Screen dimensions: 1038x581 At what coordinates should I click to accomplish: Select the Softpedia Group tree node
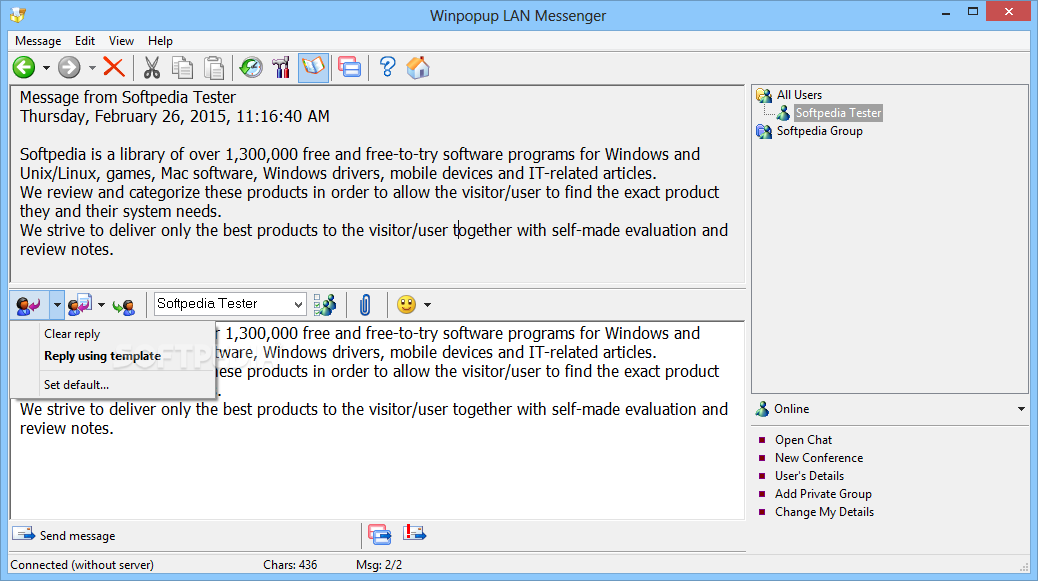pos(820,131)
